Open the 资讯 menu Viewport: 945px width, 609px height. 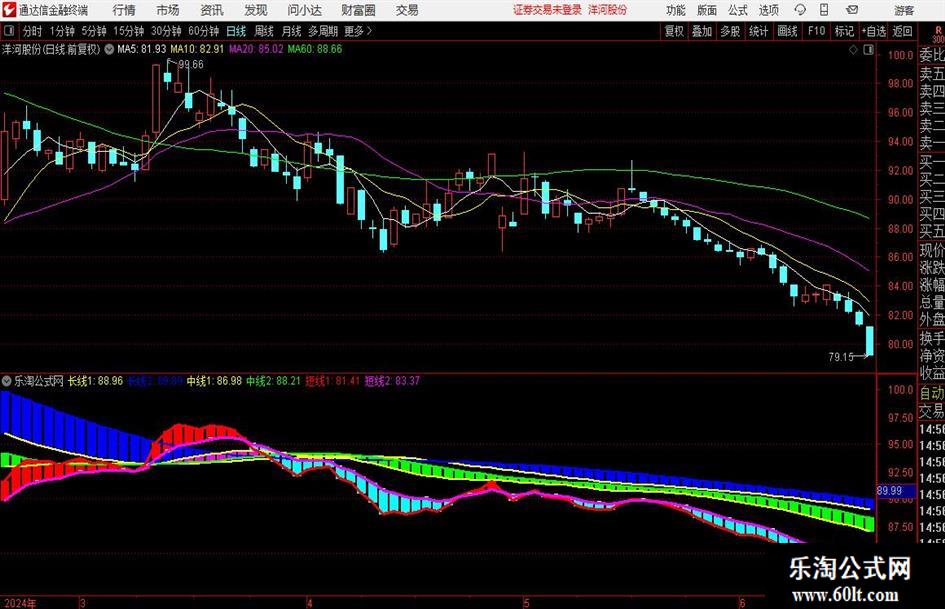click(212, 10)
